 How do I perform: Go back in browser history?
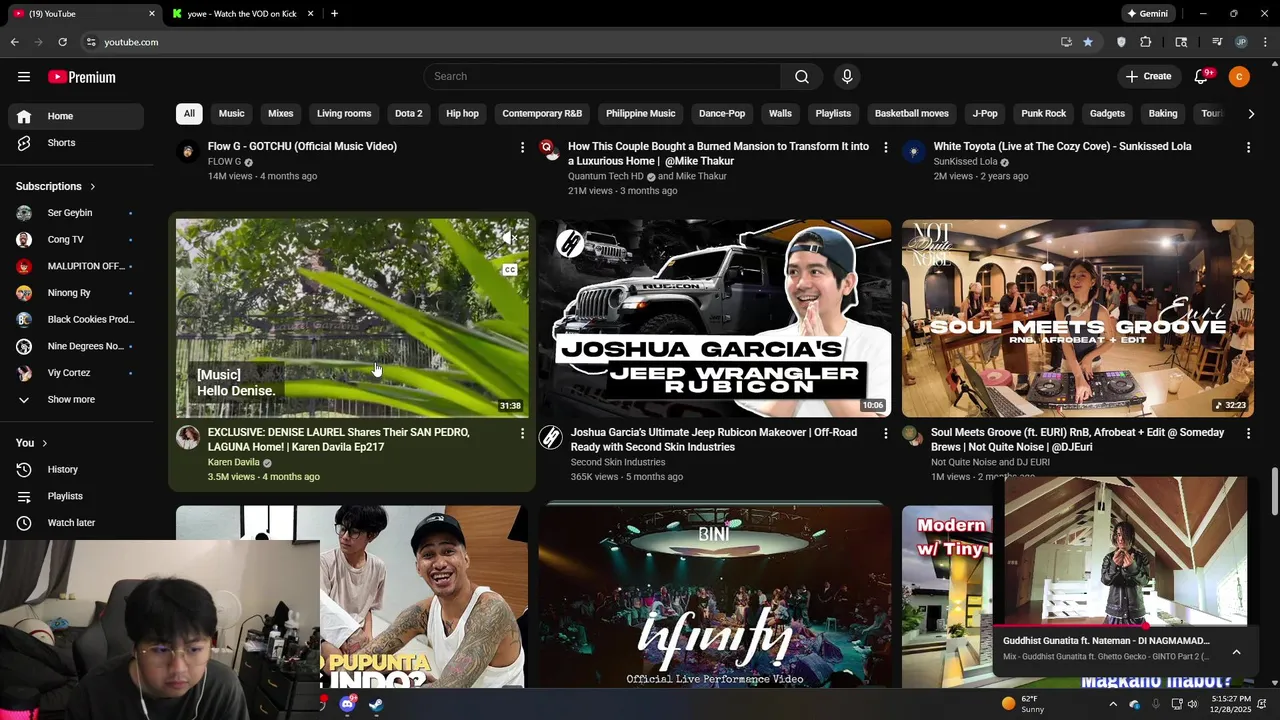(14, 42)
